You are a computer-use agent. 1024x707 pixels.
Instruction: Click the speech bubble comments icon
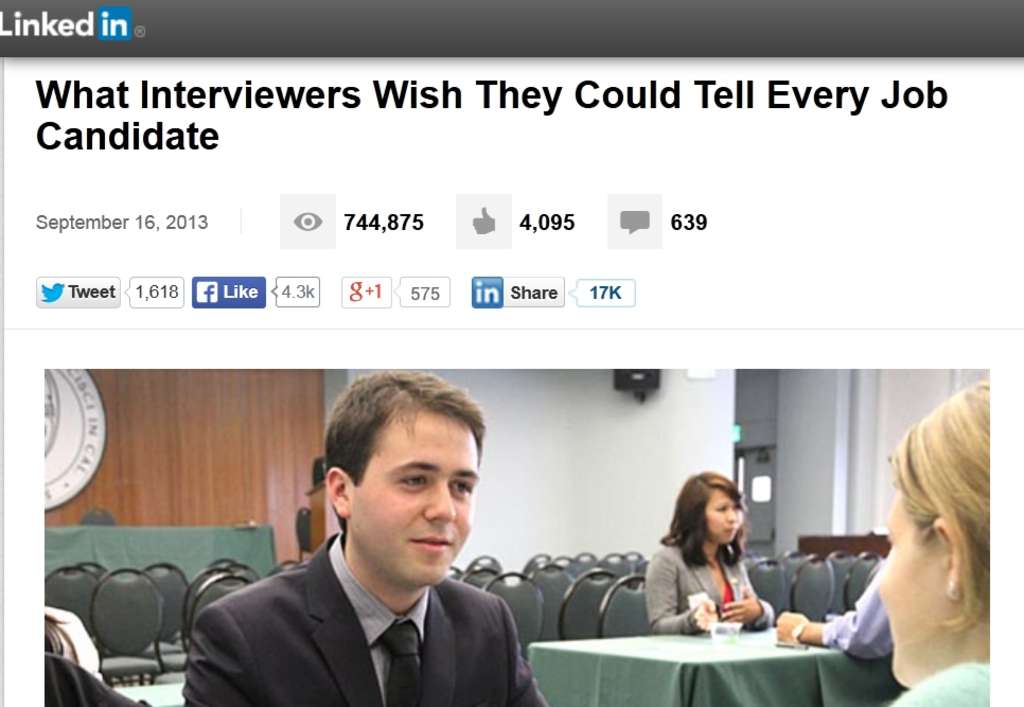pos(635,222)
